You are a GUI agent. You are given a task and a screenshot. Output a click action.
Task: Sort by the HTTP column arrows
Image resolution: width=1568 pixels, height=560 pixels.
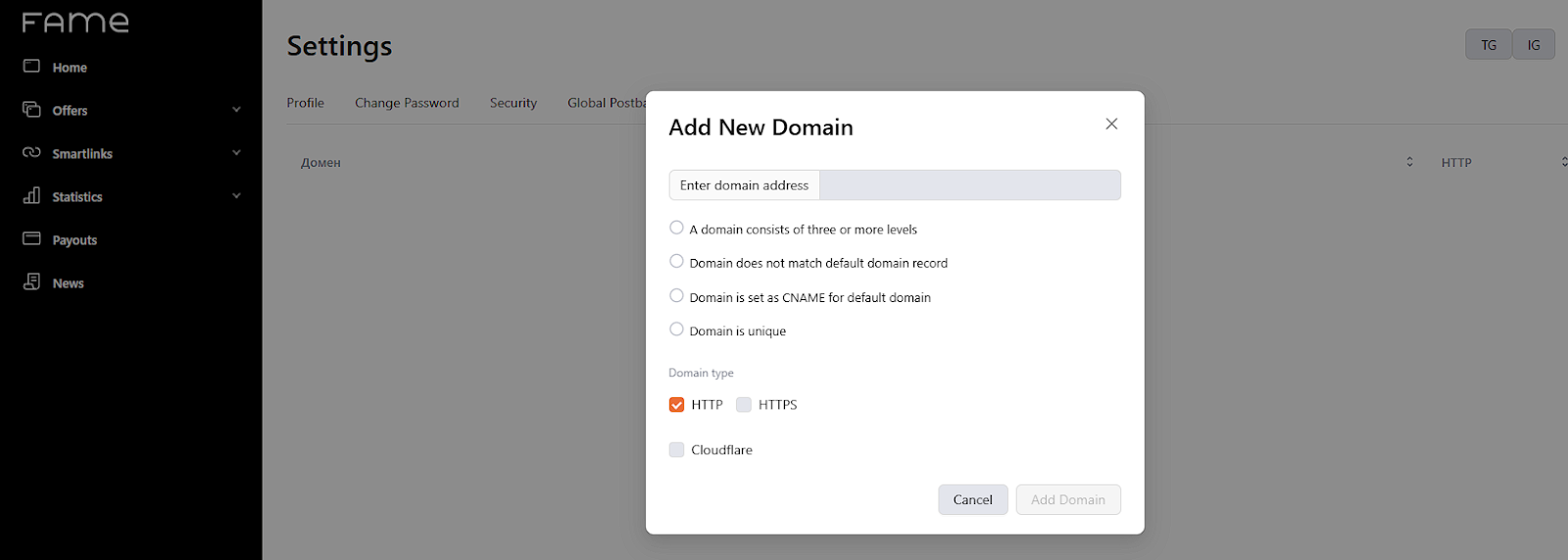pos(1564,162)
